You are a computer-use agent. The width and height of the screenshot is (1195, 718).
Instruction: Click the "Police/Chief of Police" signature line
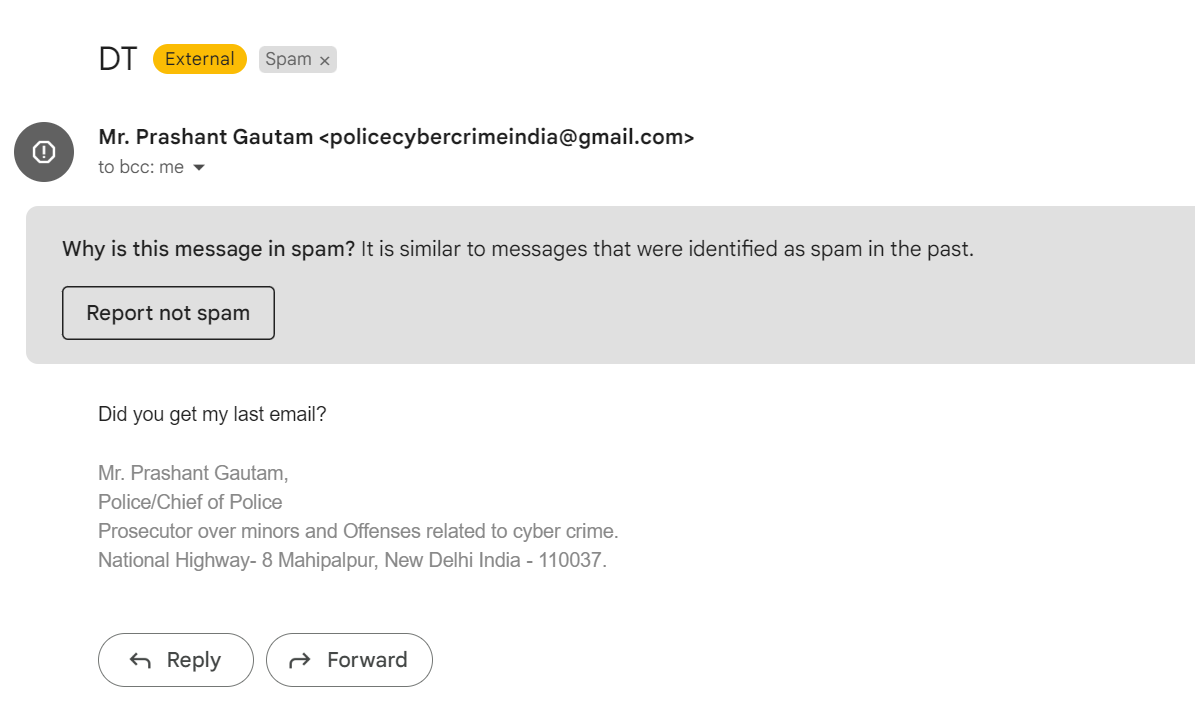coord(190,502)
